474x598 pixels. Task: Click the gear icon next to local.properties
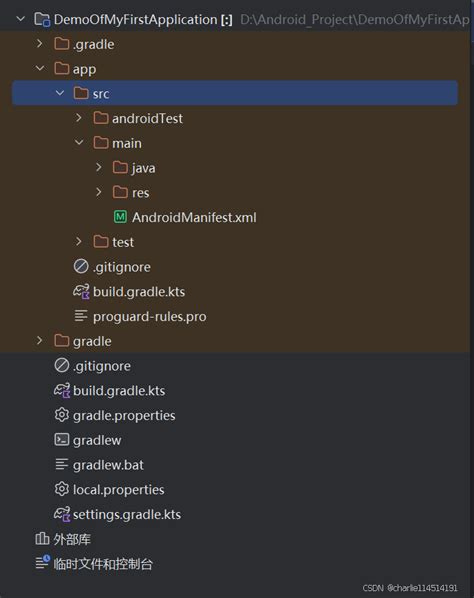pyautogui.click(x=61, y=489)
